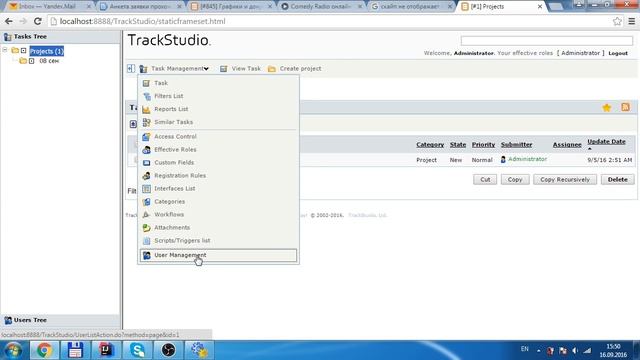Image resolution: width=640 pixels, height=360 pixels.
Task: Click the Copy Recursively button
Action: click(565, 180)
